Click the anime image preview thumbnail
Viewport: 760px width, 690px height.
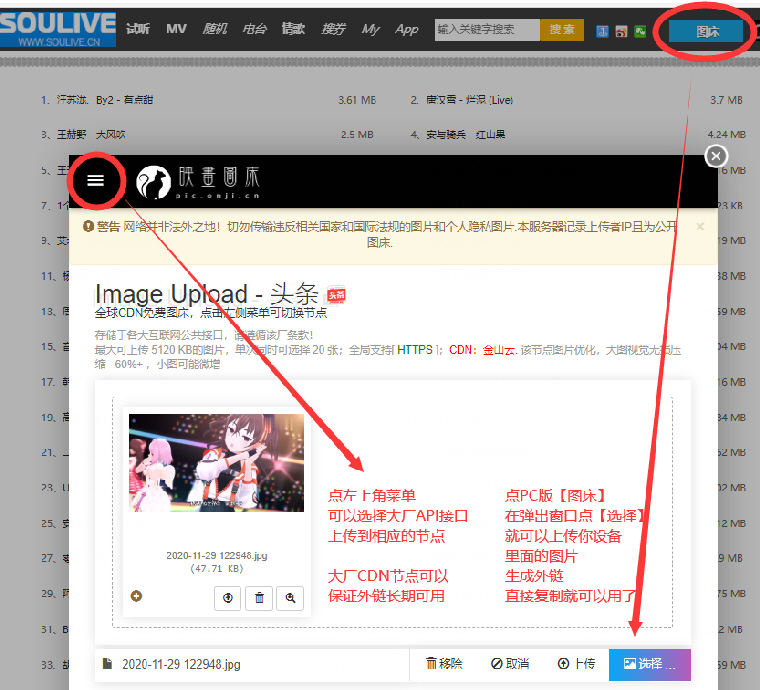coord(217,463)
